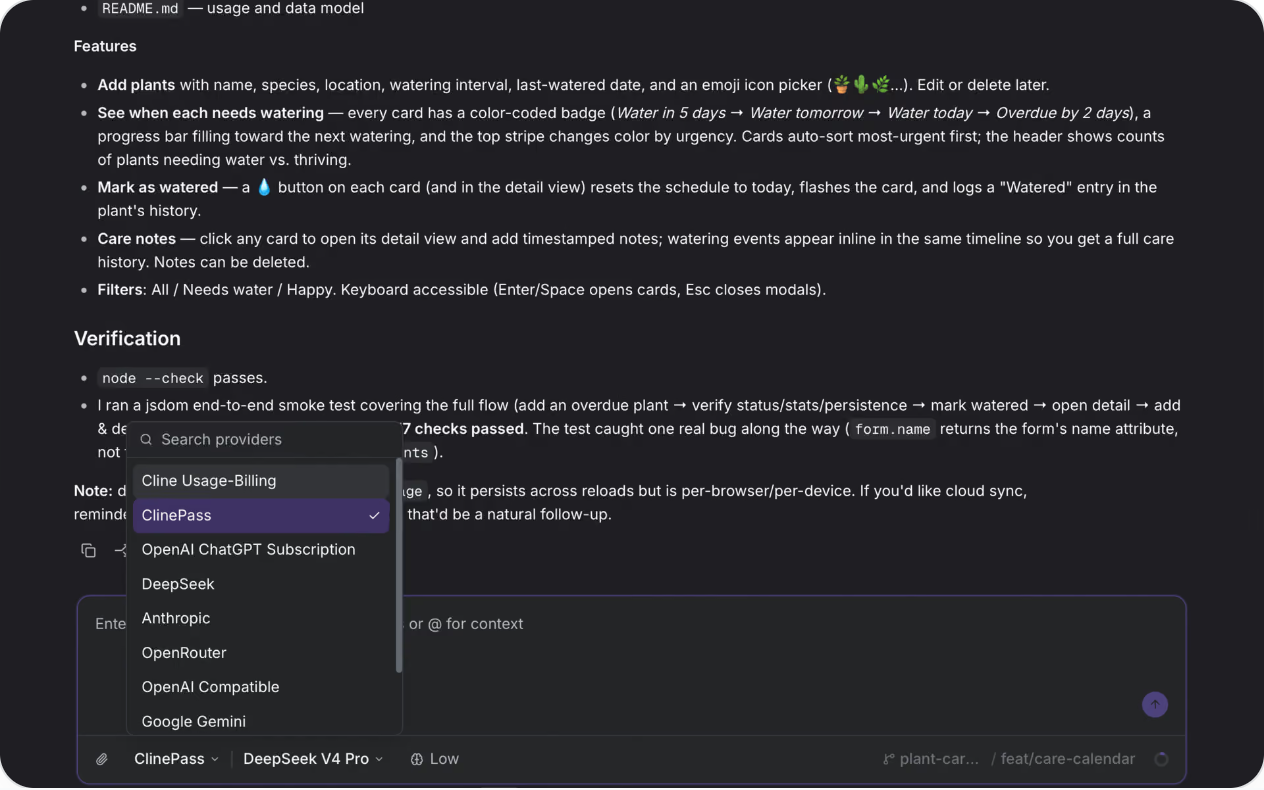Open the Low reasoning effort selector

coord(435,759)
